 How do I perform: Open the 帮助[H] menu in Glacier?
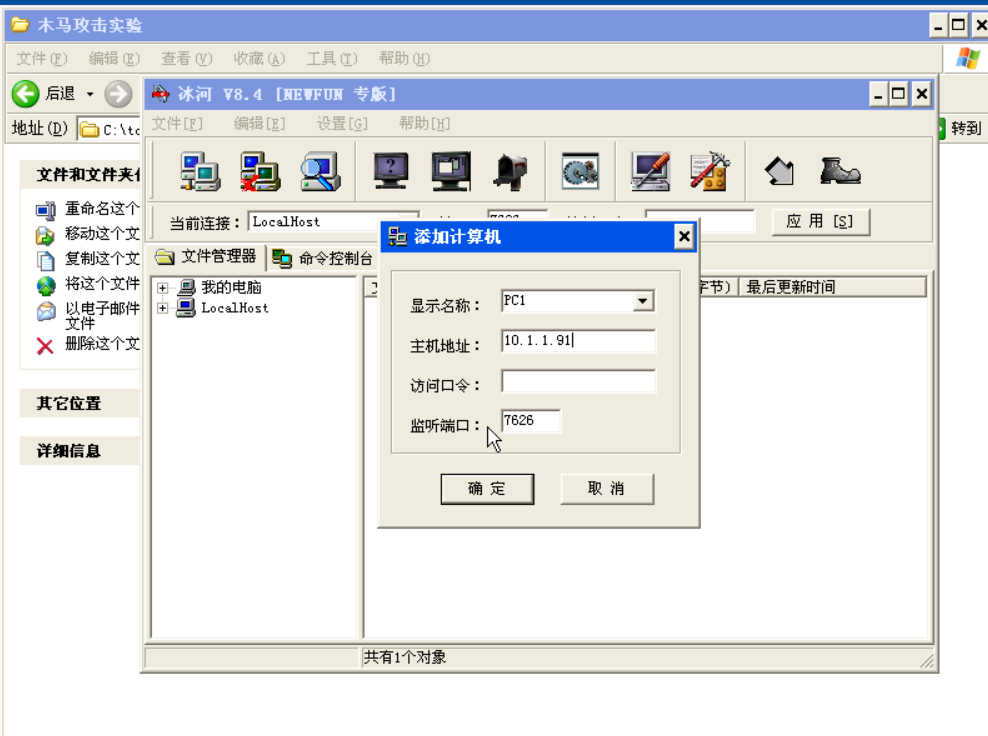click(425, 124)
